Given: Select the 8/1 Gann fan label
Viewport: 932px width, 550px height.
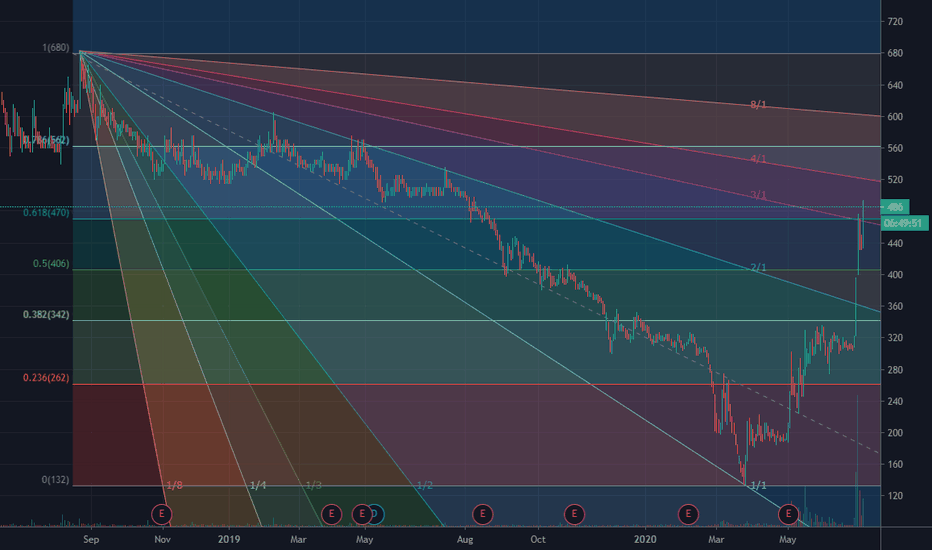Looking at the screenshot, I should coord(758,105).
